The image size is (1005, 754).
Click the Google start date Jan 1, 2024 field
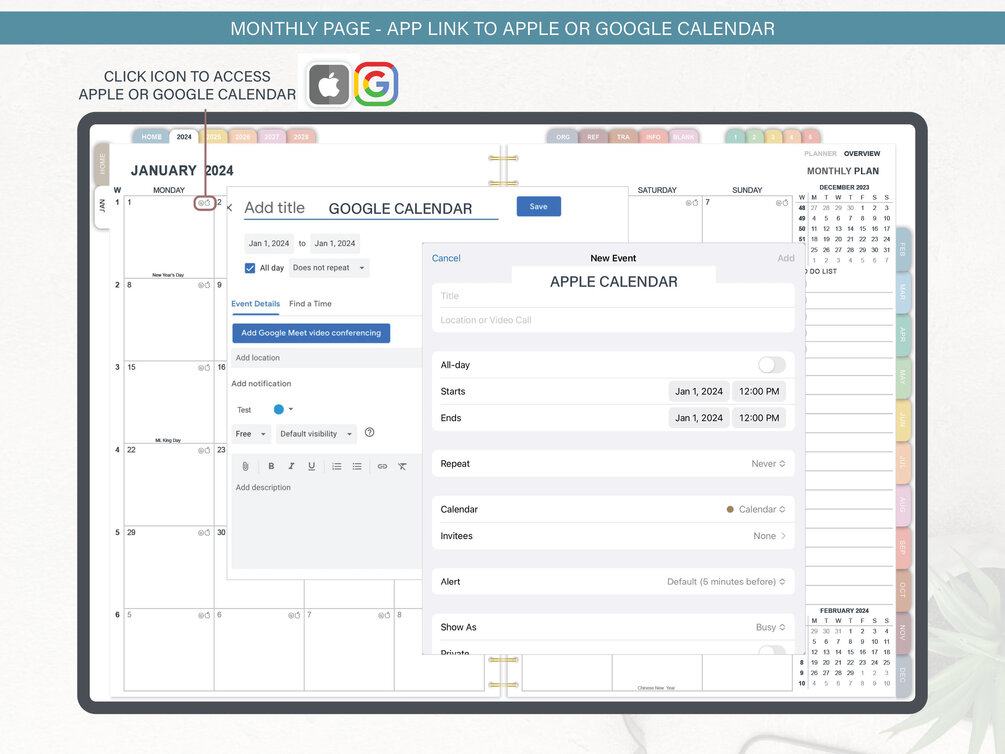click(269, 243)
